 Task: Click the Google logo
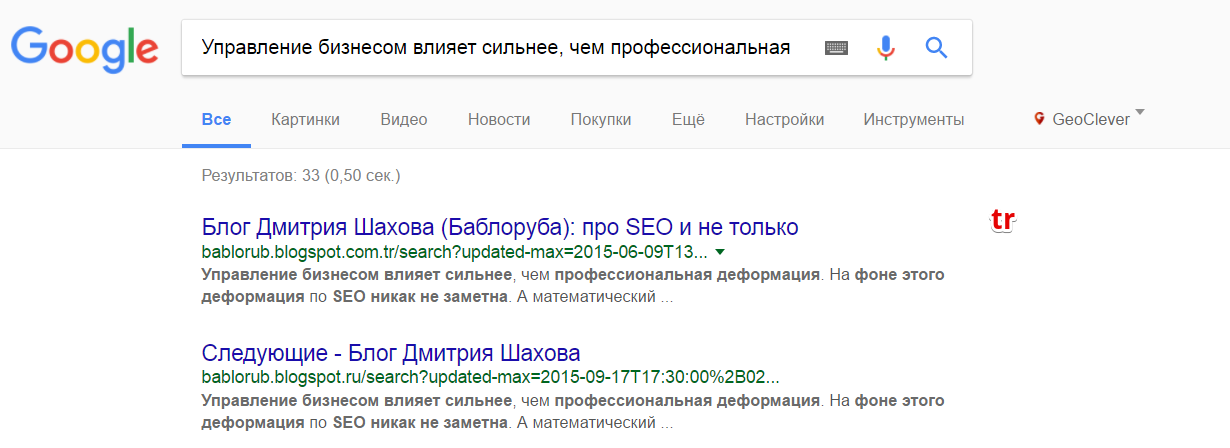85,47
